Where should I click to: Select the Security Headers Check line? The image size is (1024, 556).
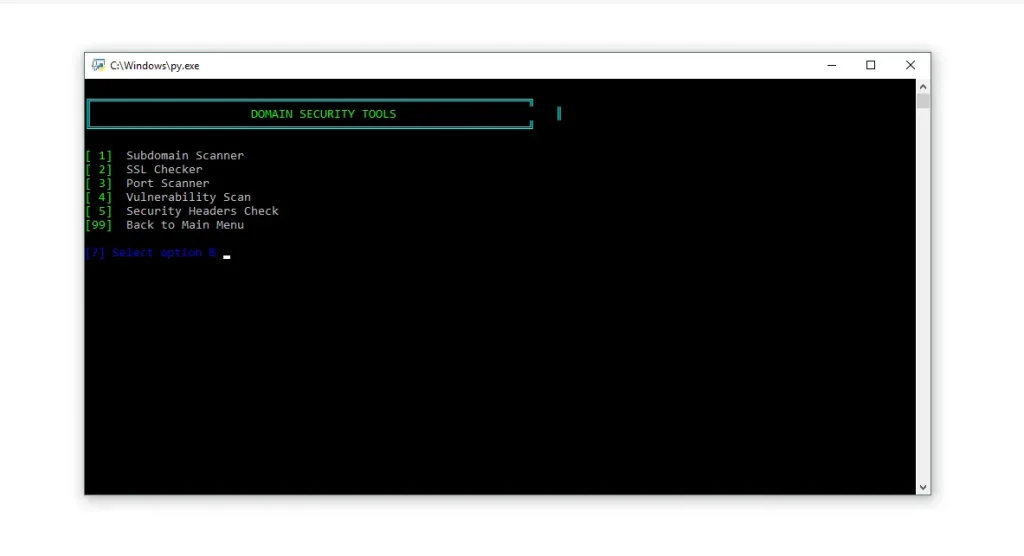(202, 212)
